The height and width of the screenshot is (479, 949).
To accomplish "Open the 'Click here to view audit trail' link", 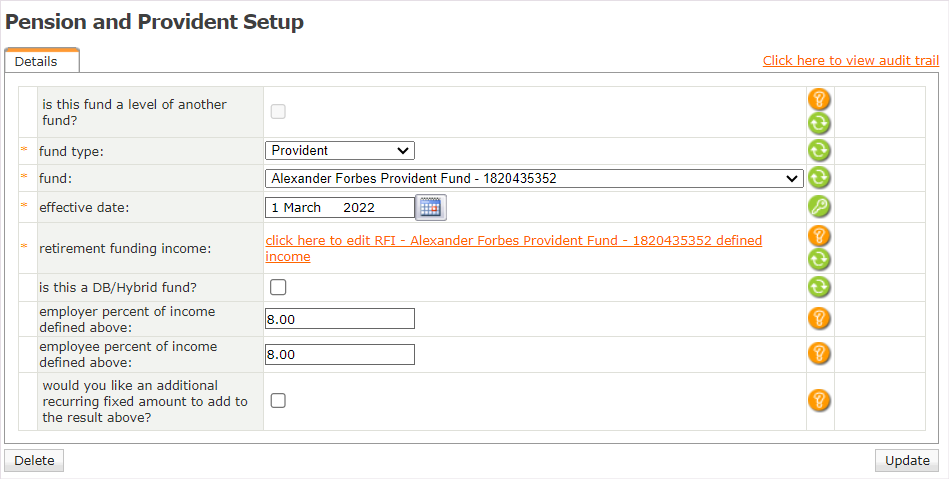I will coord(851,61).
